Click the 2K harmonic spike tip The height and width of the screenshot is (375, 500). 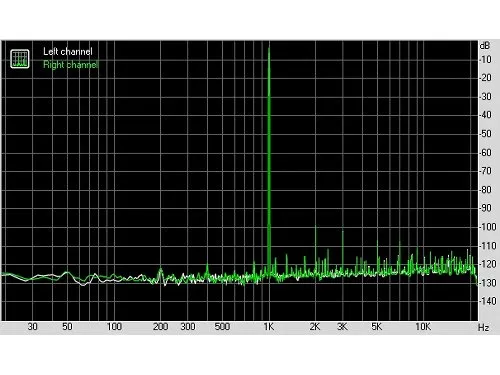tap(316, 227)
